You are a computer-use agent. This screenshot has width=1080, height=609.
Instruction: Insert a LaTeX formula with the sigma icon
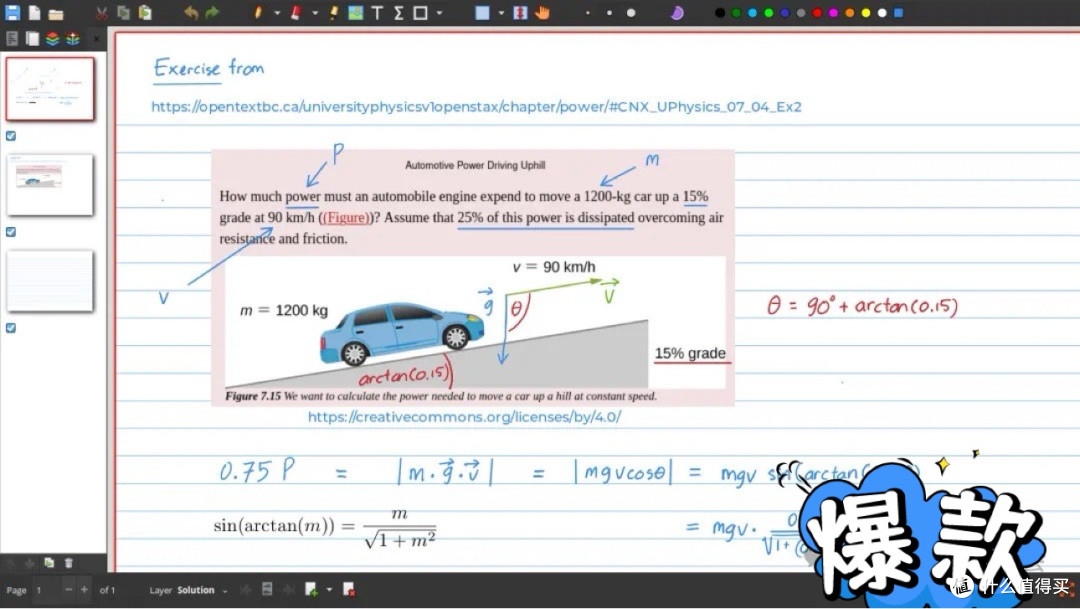[398, 12]
